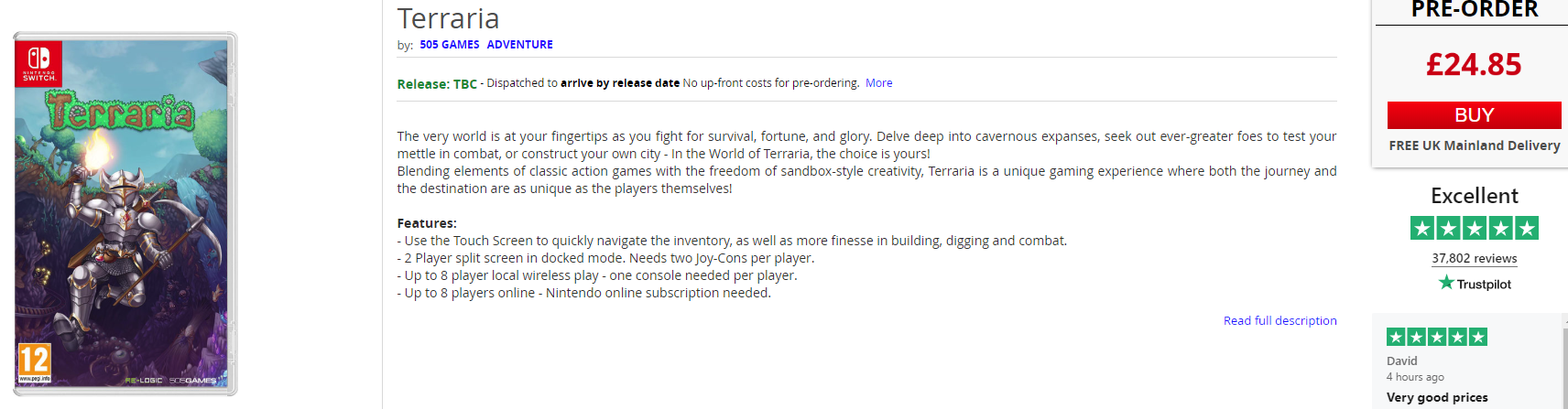Click the £24.85 price
The width and height of the screenshot is (1568, 409).
(x=1473, y=65)
